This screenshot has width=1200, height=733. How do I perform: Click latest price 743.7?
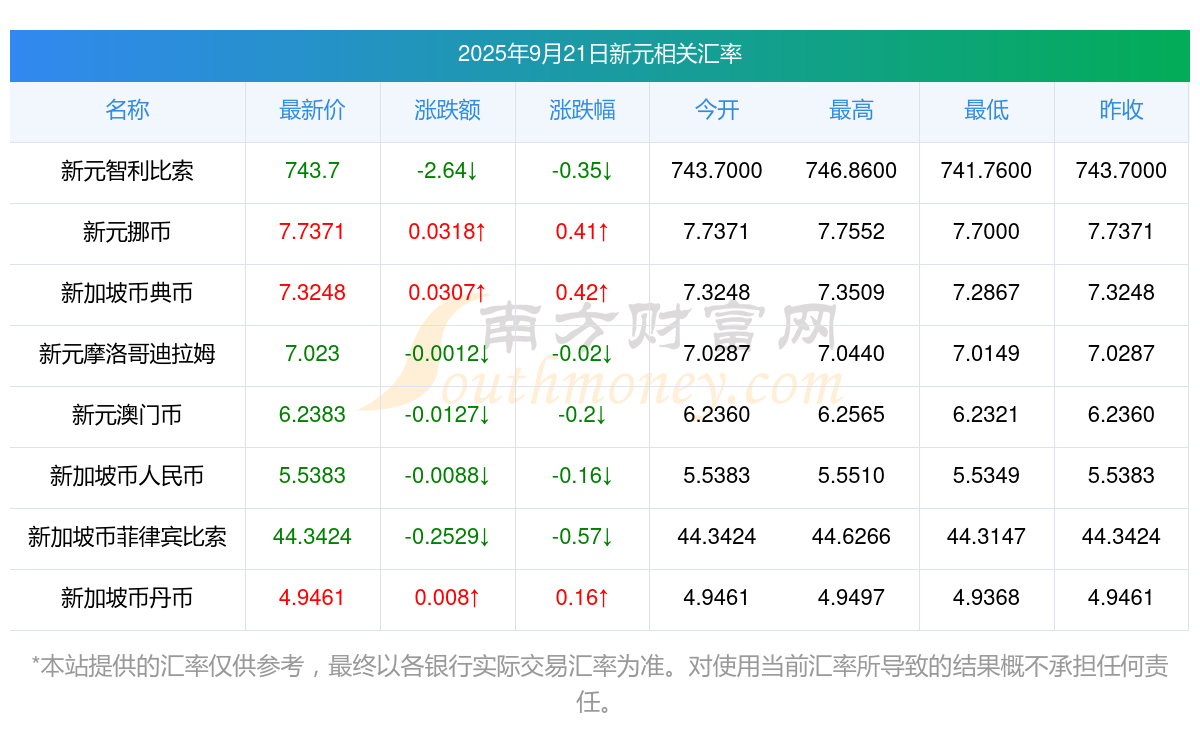[312, 171]
